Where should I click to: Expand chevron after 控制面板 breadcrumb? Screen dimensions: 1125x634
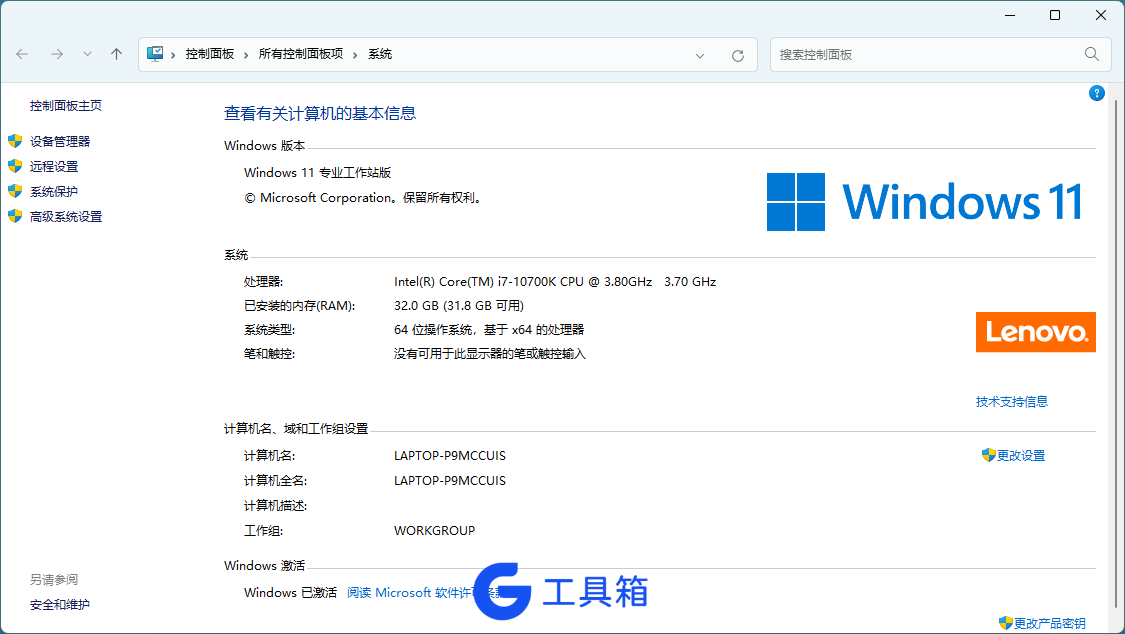pos(246,55)
